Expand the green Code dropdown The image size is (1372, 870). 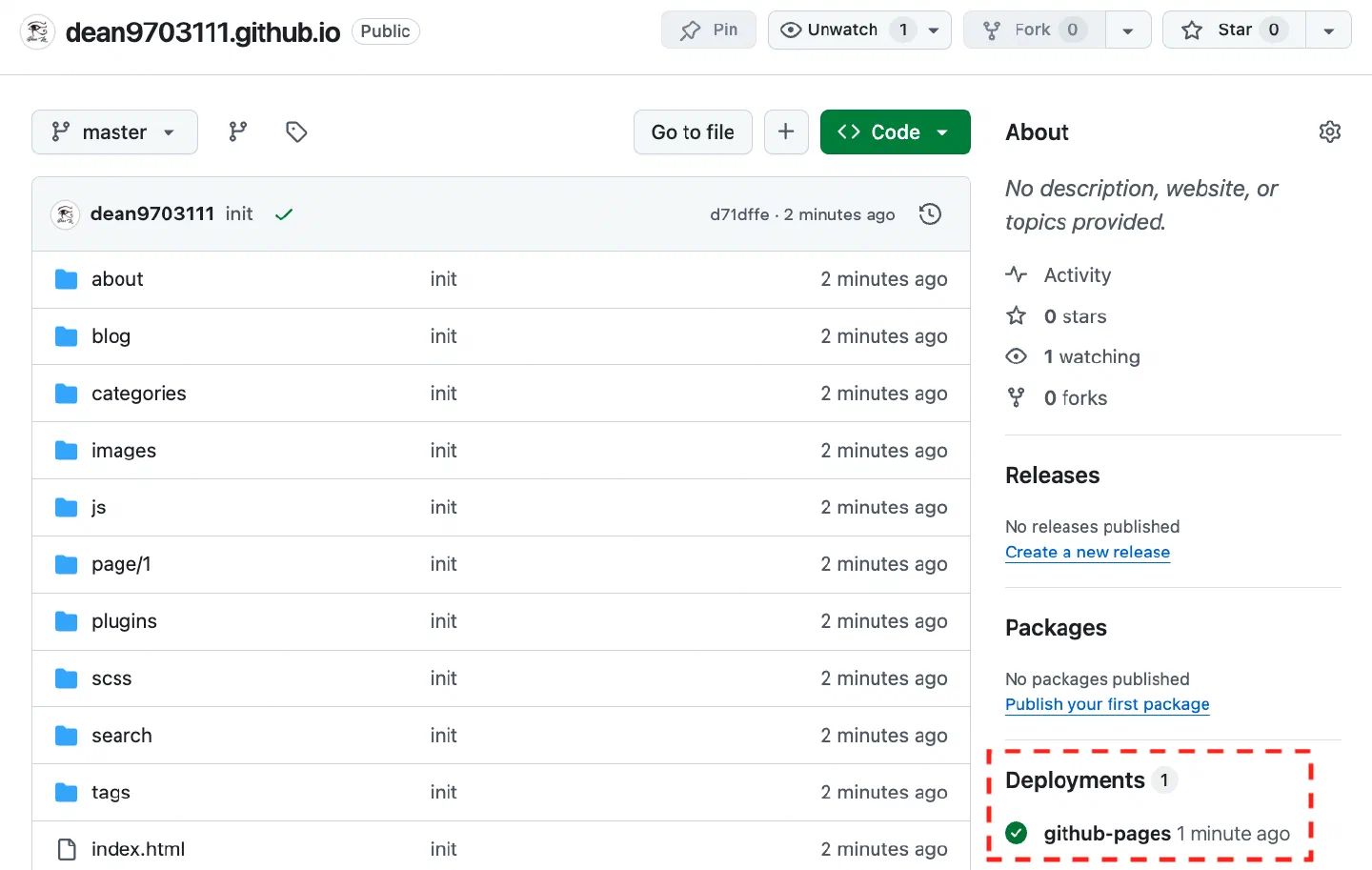point(895,132)
